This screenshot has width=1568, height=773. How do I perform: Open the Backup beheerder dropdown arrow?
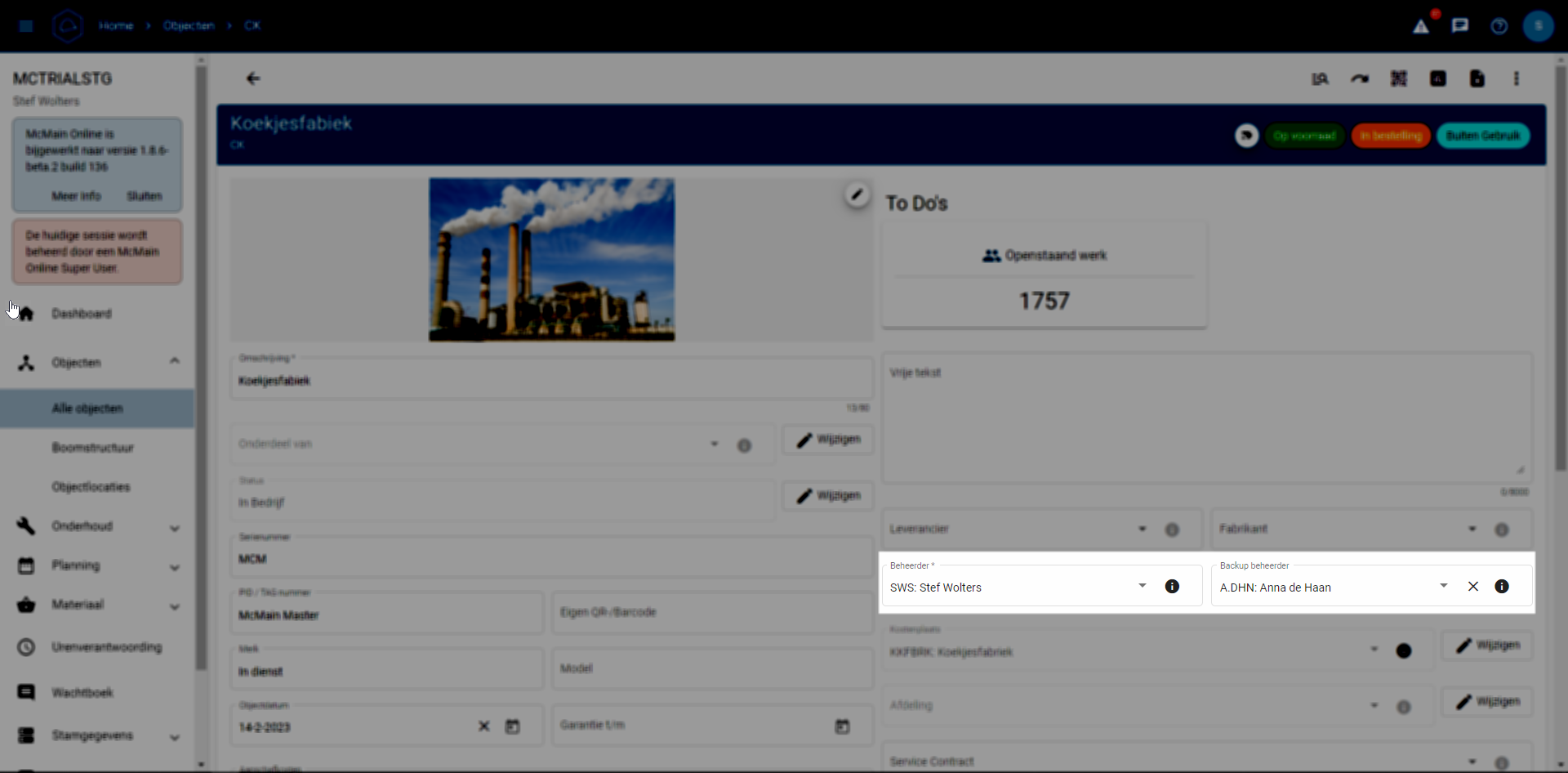1443,586
